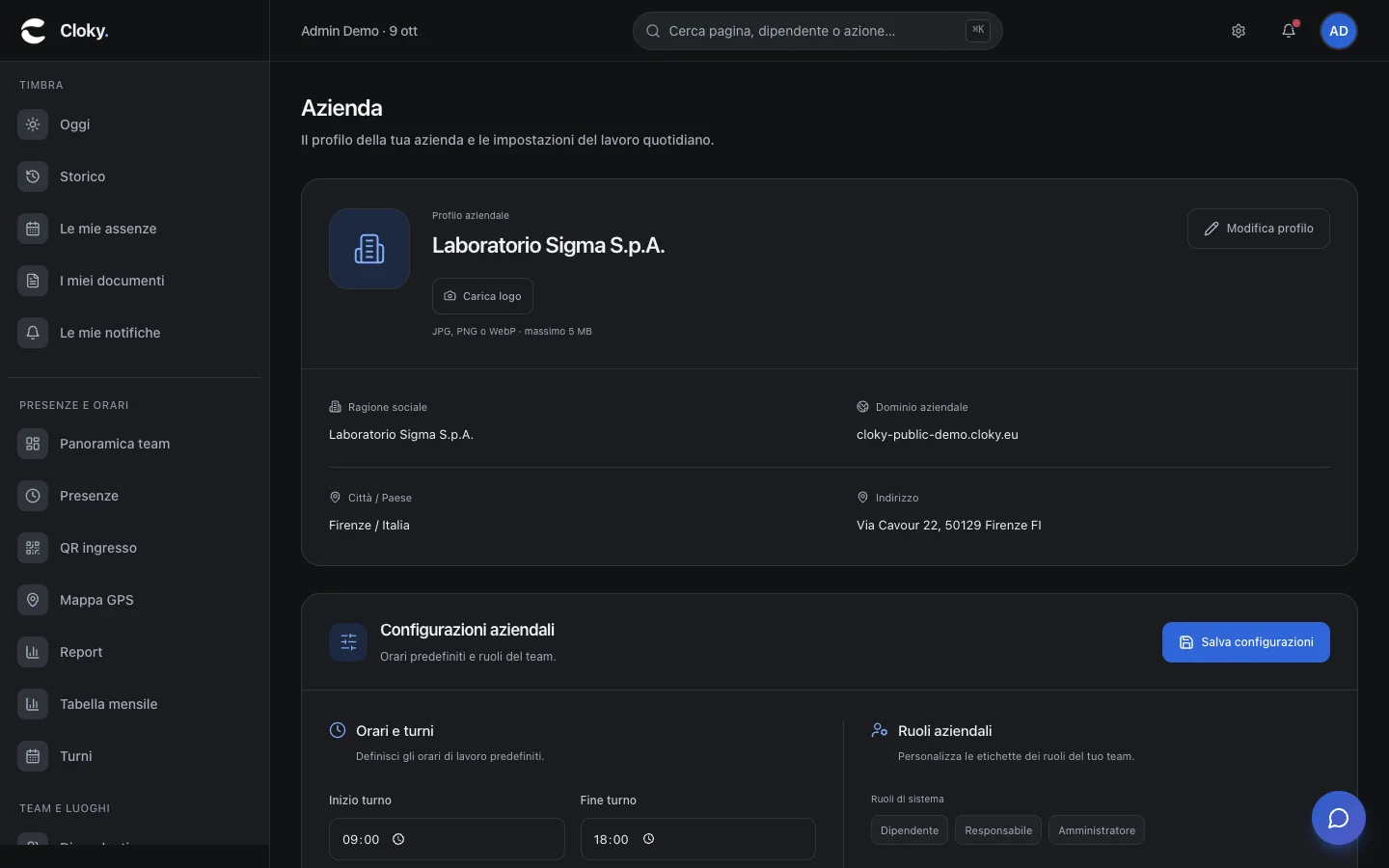This screenshot has height=868, width=1389.
Task: Click the ⌘K shortcut badge
Action: tap(978, 30)
